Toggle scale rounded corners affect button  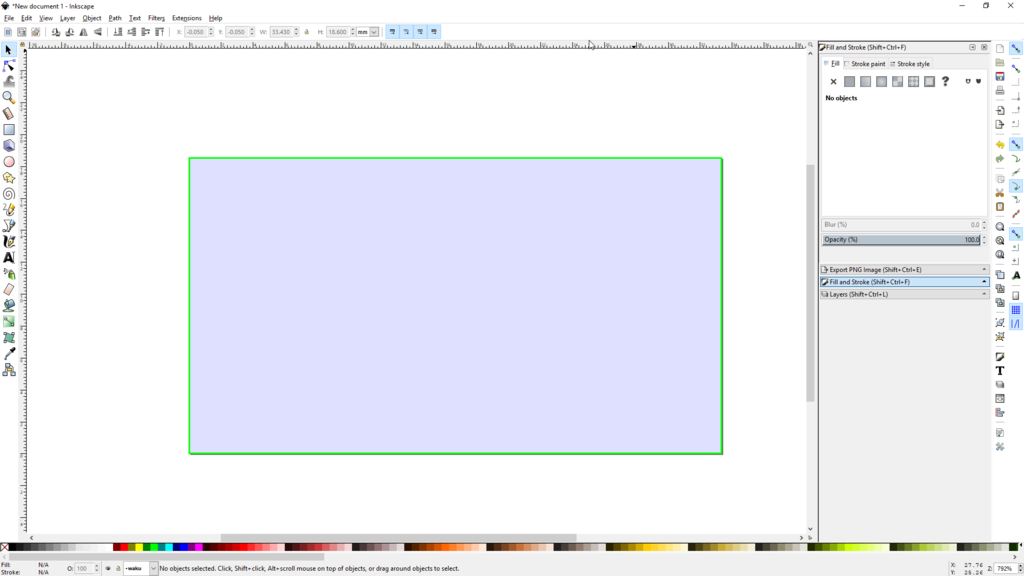click(x=406, y=31)
